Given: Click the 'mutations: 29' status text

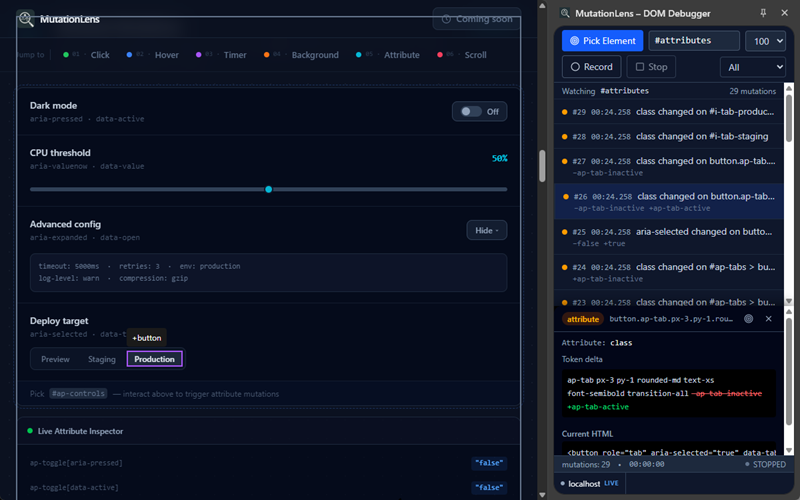Looking at the screenshot, I should (x=586, y=464).
